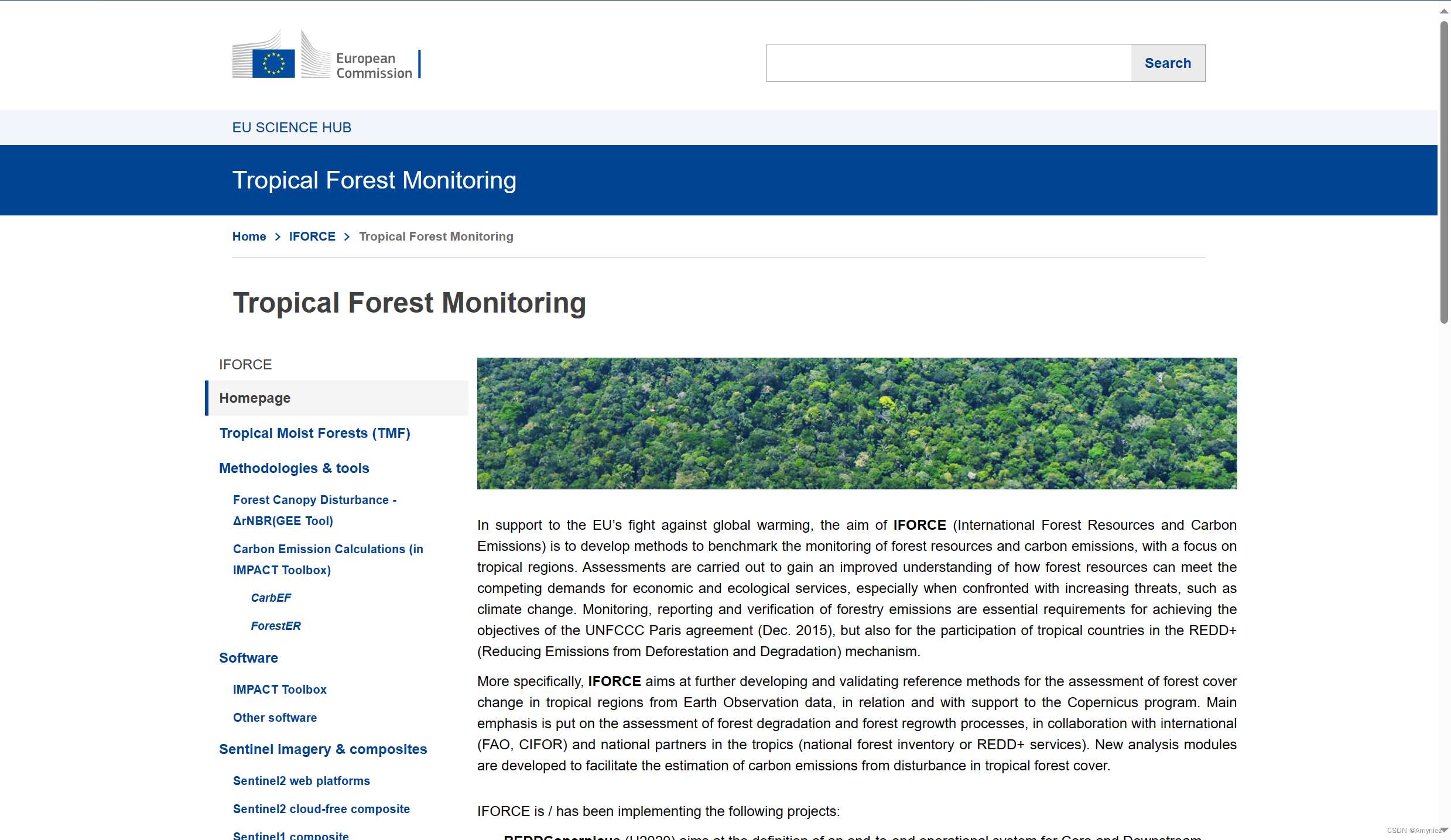Click the tropical forest canopy banner image
The height and width of the screenshot is (840, 1451).
857,423
